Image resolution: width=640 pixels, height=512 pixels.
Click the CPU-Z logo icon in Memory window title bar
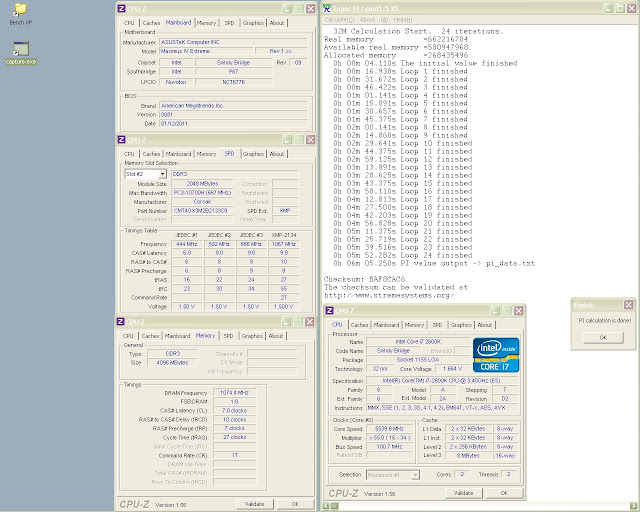[121, 321]
